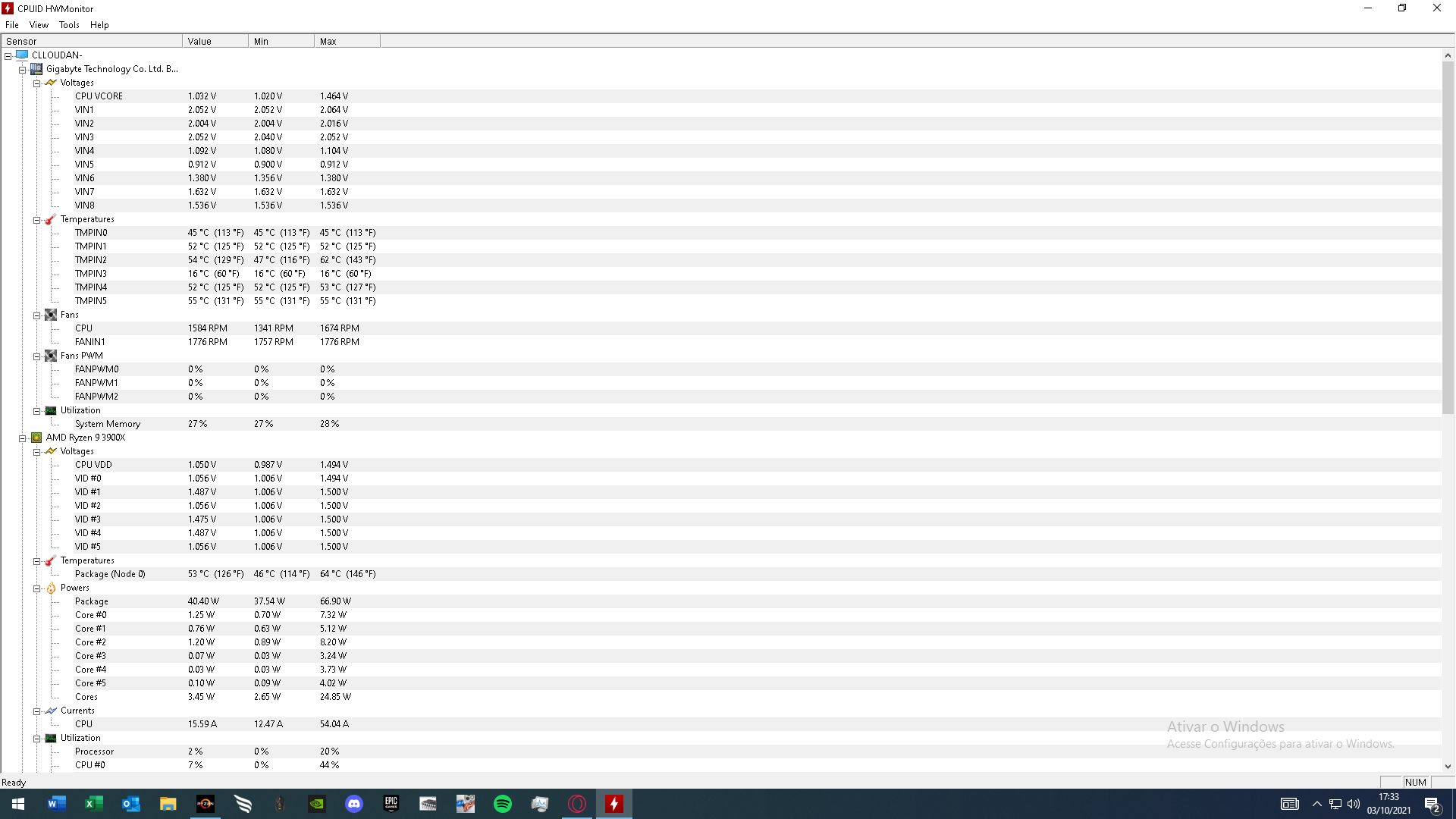Collapse the Fans PWM group

[36, 356]
